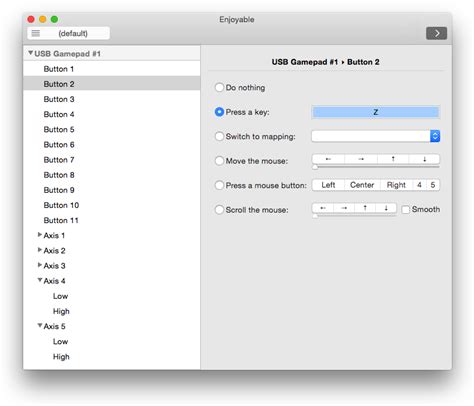The width and height of the screenshot is (474, 406).
Task: Select mouse move left arrow segment
Action: point(328,159)
